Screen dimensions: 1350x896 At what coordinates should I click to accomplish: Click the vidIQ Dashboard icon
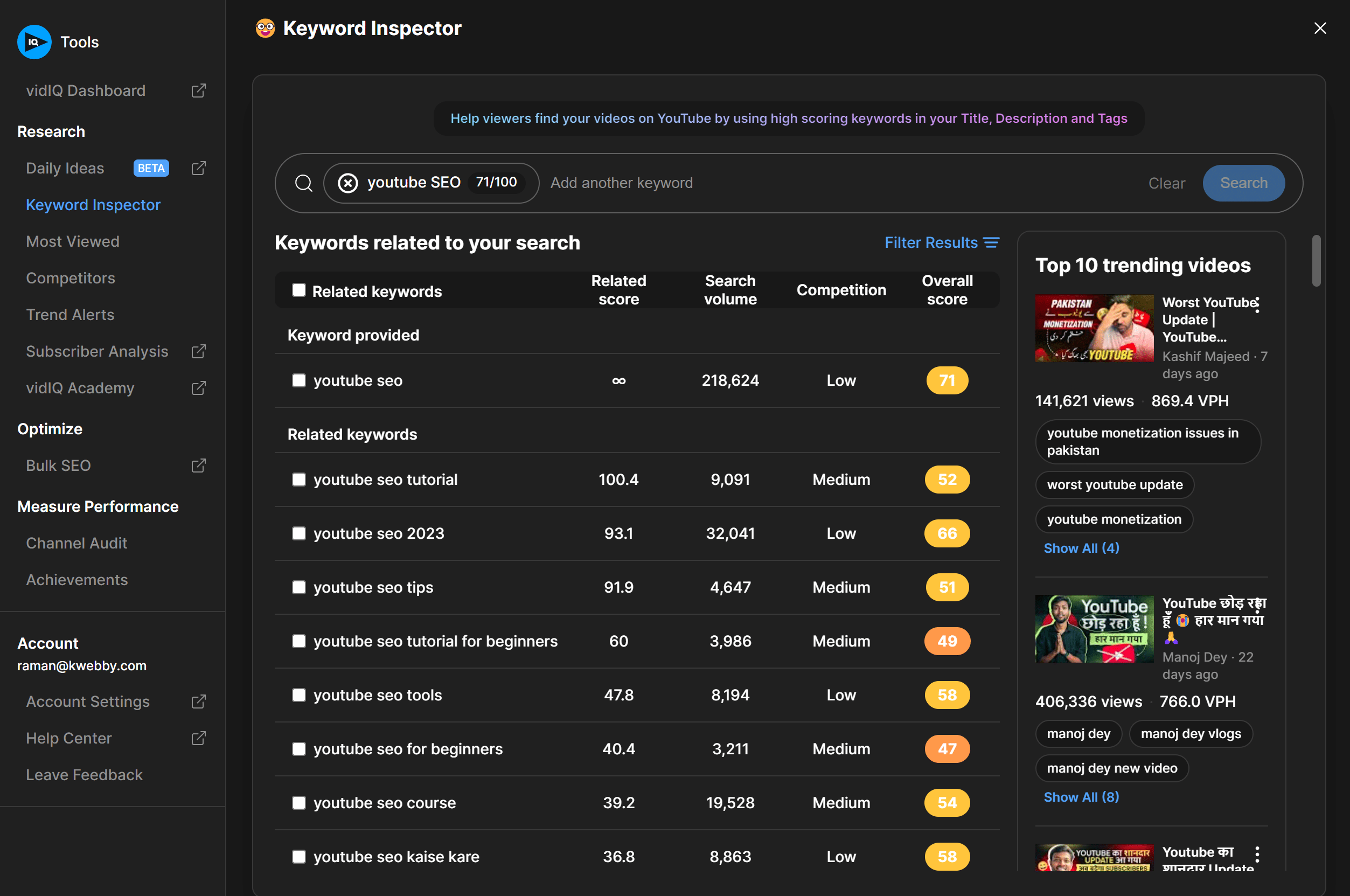click(x=197, y=90)
